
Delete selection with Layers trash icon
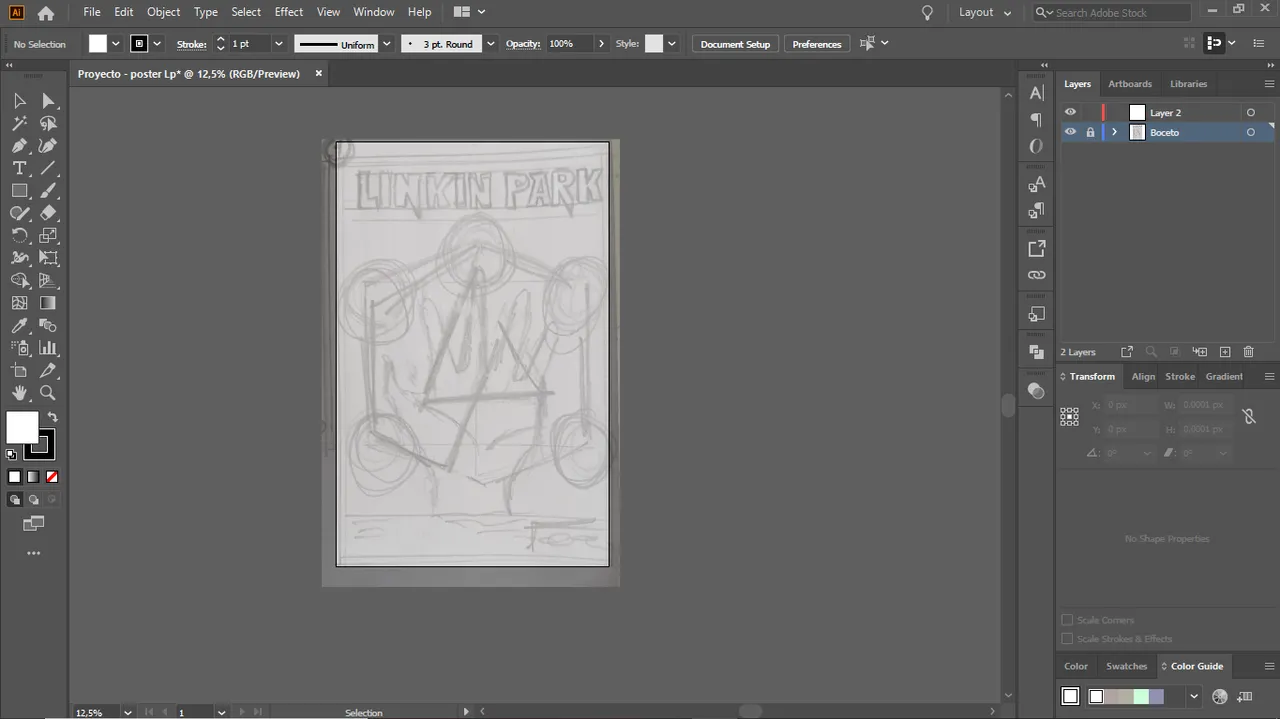click(x=1248, y=352)
